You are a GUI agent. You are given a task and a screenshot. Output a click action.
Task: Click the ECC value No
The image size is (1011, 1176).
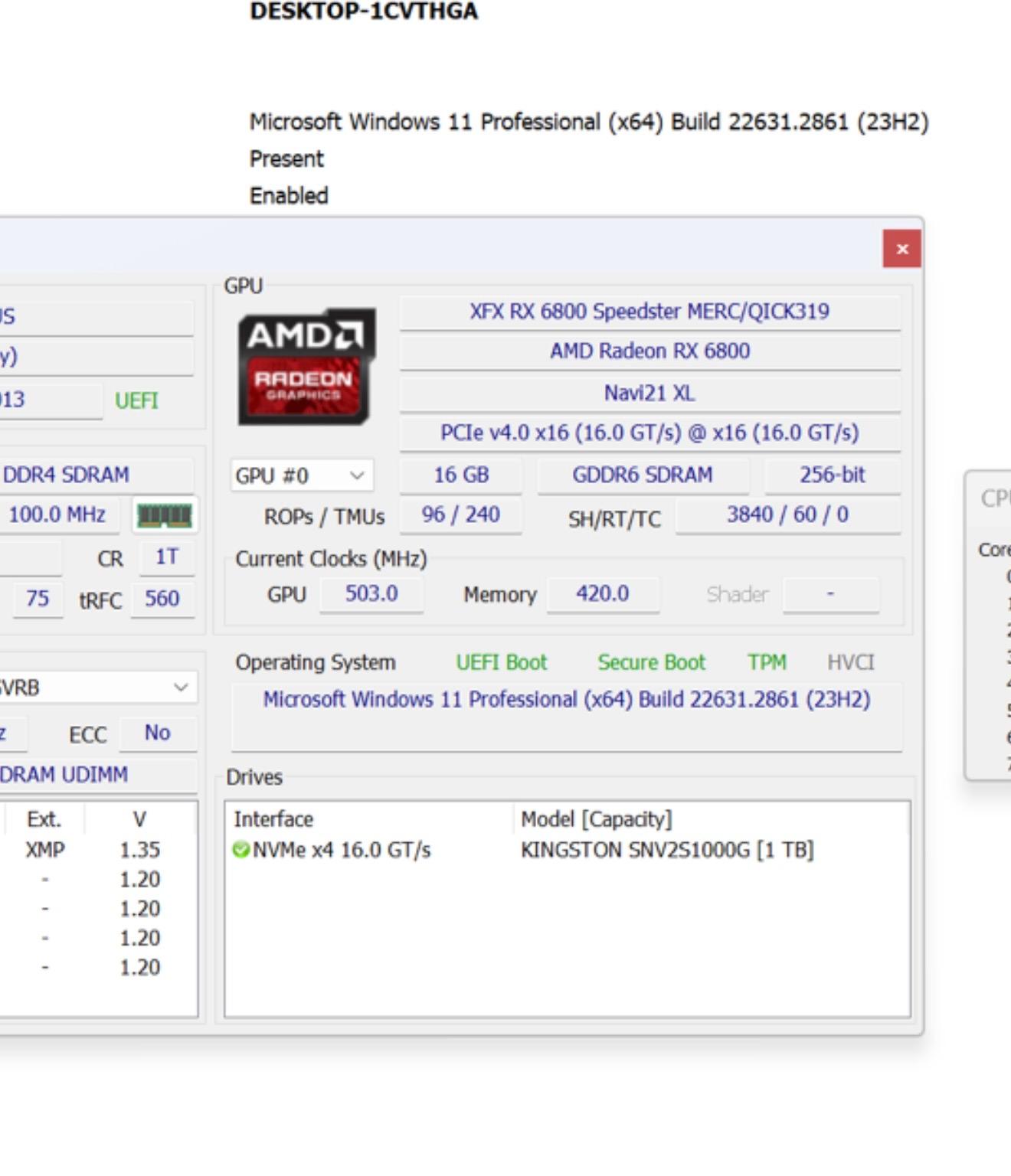pos(158,733)
